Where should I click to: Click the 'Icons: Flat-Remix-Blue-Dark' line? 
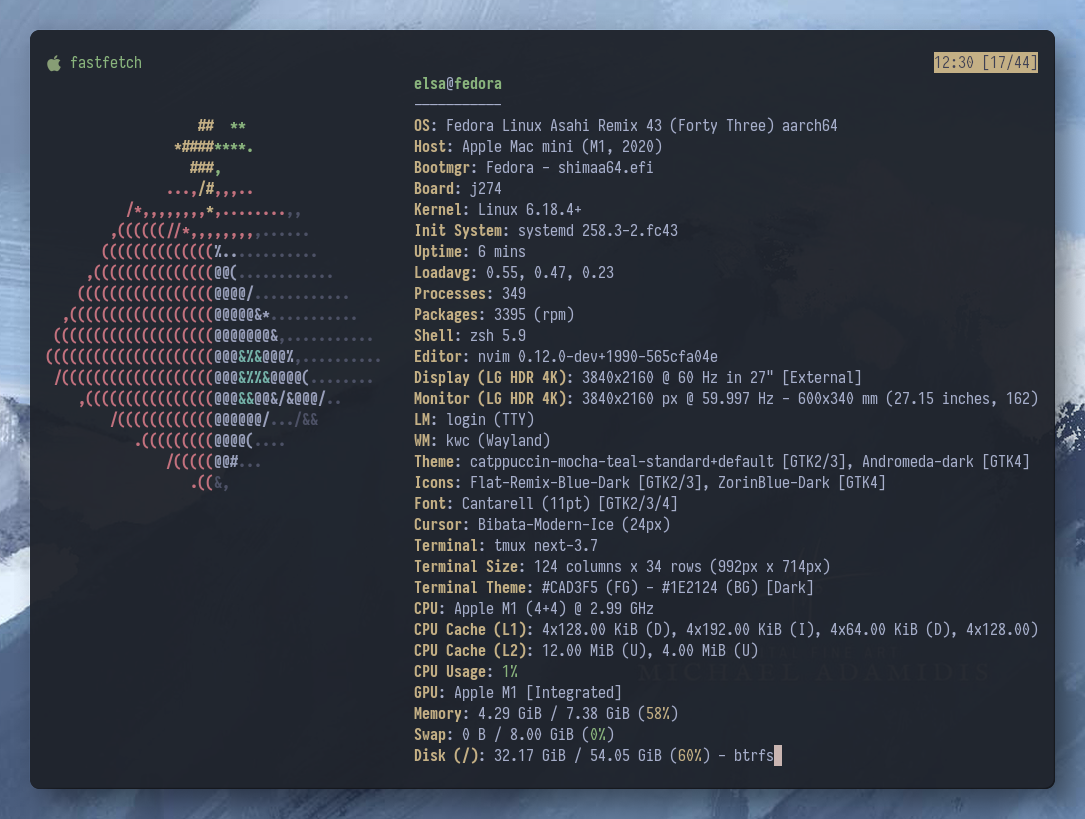[x=650, y=483]
